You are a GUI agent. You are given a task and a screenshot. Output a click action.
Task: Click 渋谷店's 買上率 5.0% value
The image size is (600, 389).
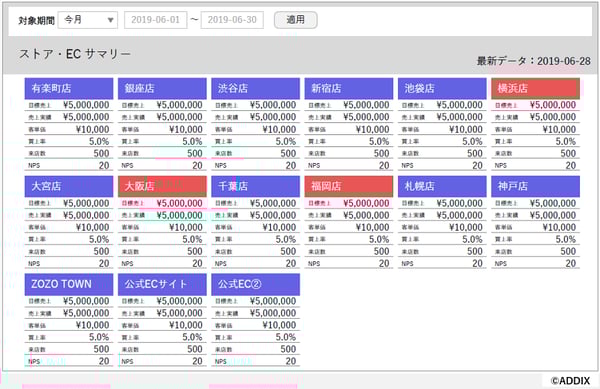286,142
